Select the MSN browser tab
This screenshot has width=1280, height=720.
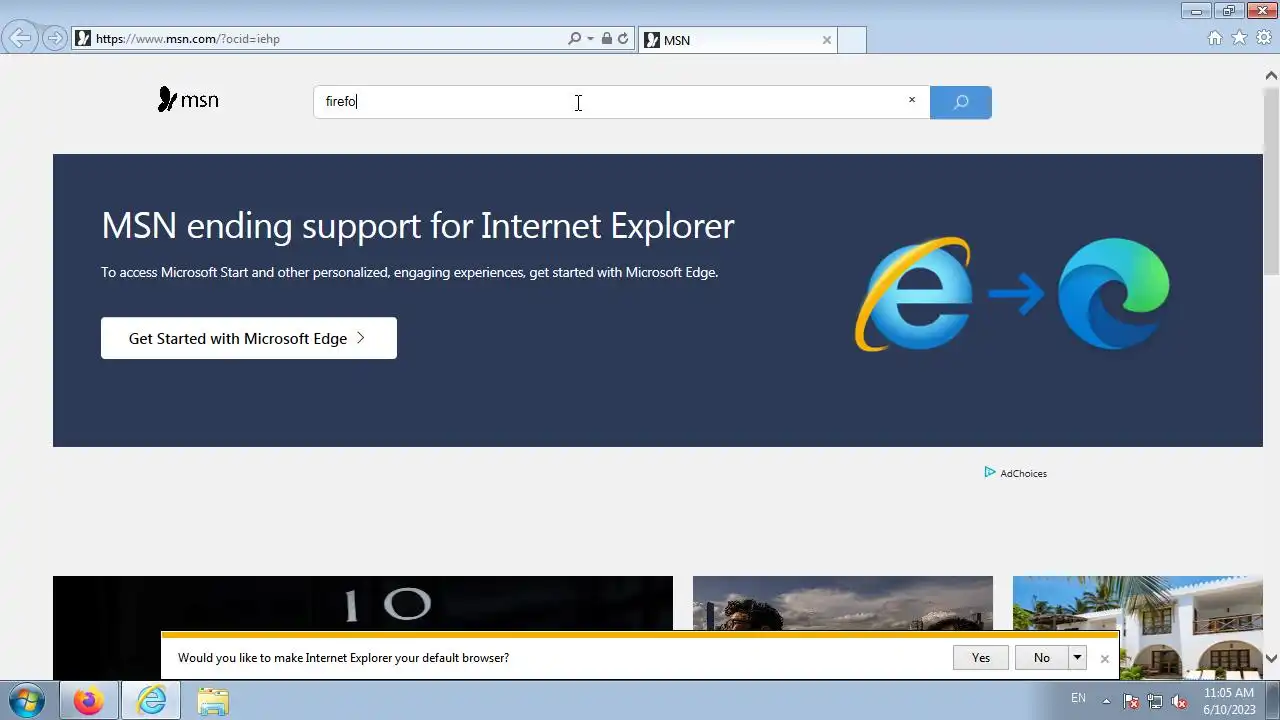pyautogui.click(x=737, y=40)
